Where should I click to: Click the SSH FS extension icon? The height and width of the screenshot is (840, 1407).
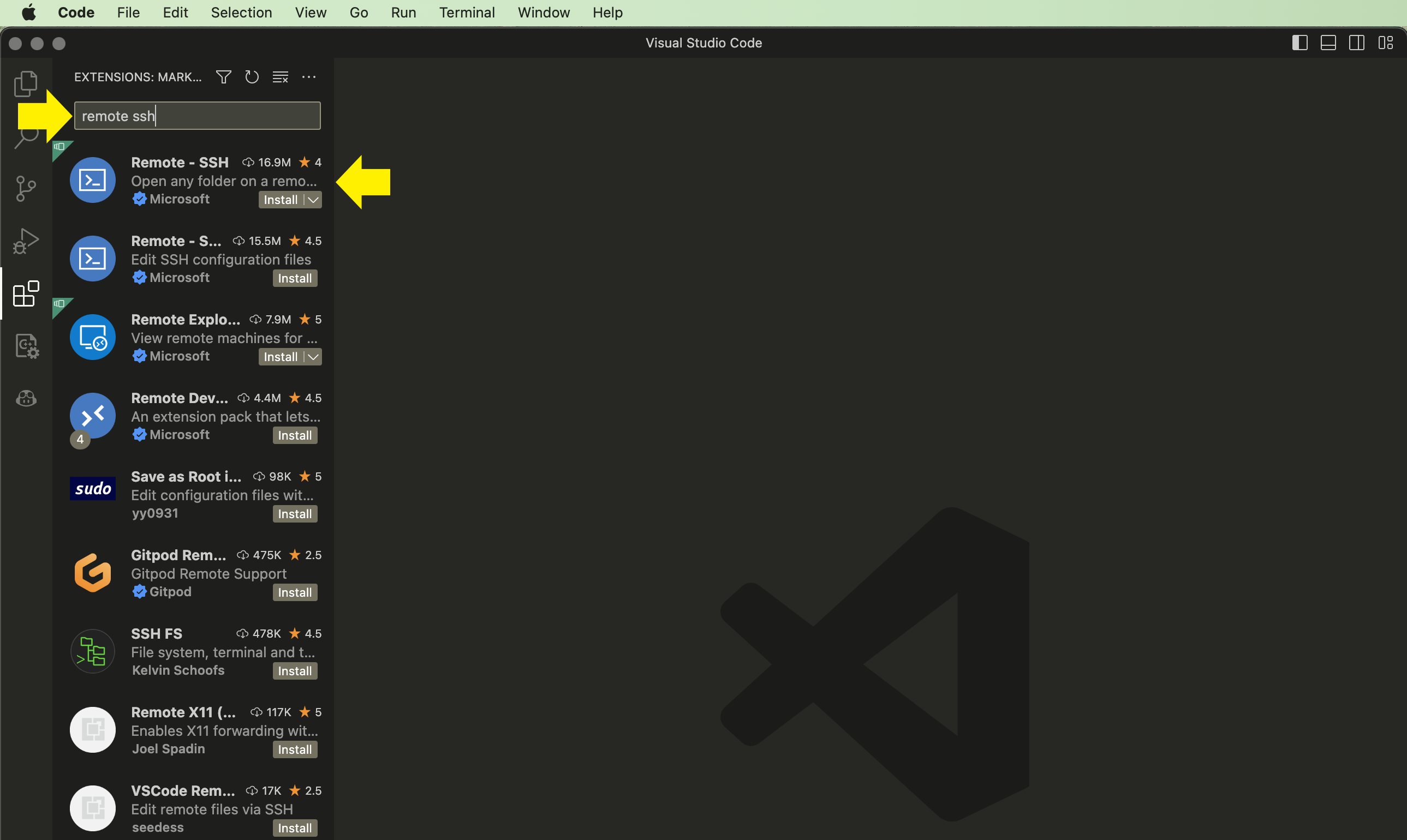pyautogui.click(x=92, y=651)
